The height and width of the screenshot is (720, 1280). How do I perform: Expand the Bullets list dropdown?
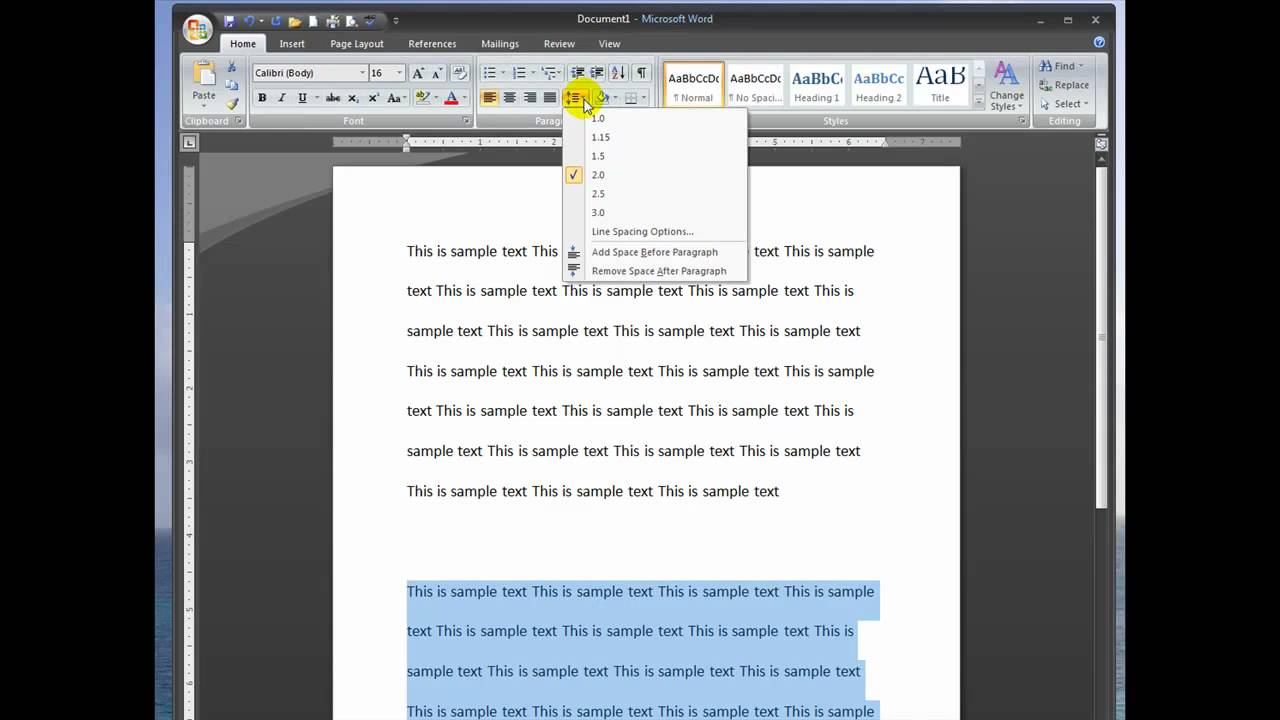coord(503,73)
